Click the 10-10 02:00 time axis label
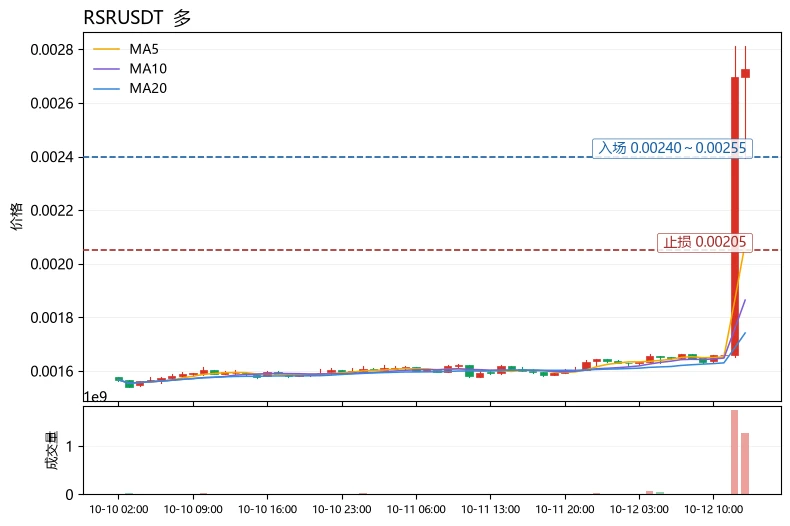 118,509
